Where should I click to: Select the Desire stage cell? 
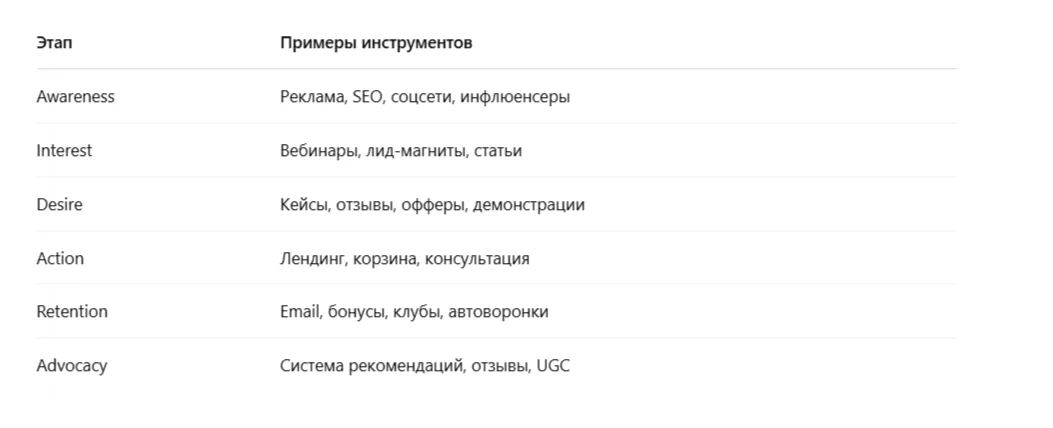59,204
